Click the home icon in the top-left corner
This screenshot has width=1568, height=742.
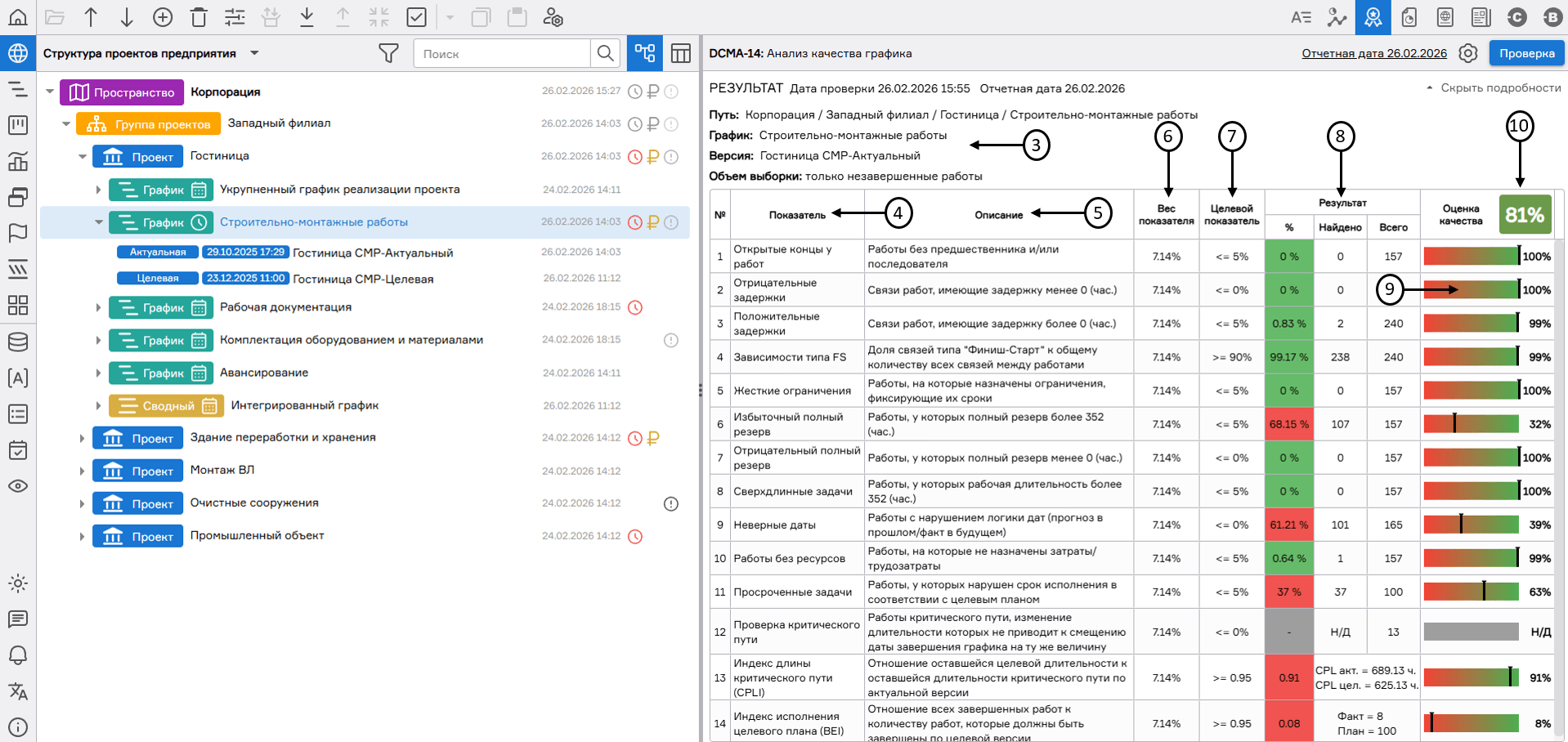pos(17,17)
